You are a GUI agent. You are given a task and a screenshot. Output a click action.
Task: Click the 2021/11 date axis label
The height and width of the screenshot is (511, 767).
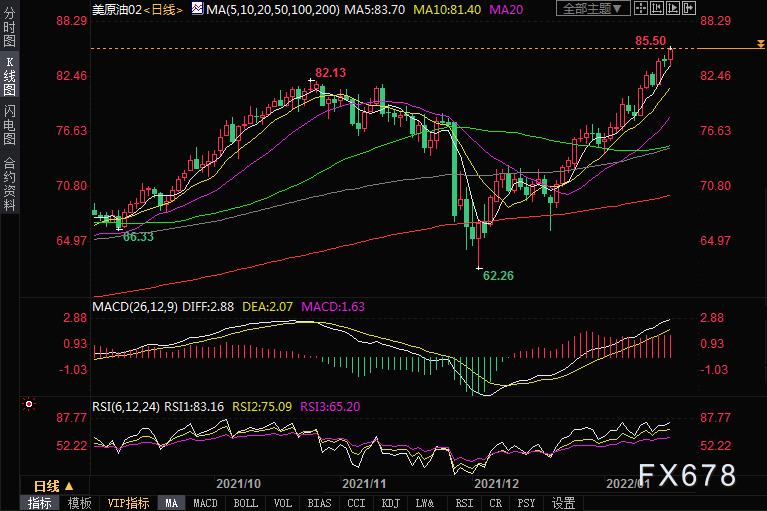pyautogui.click(x=364, y=484)
